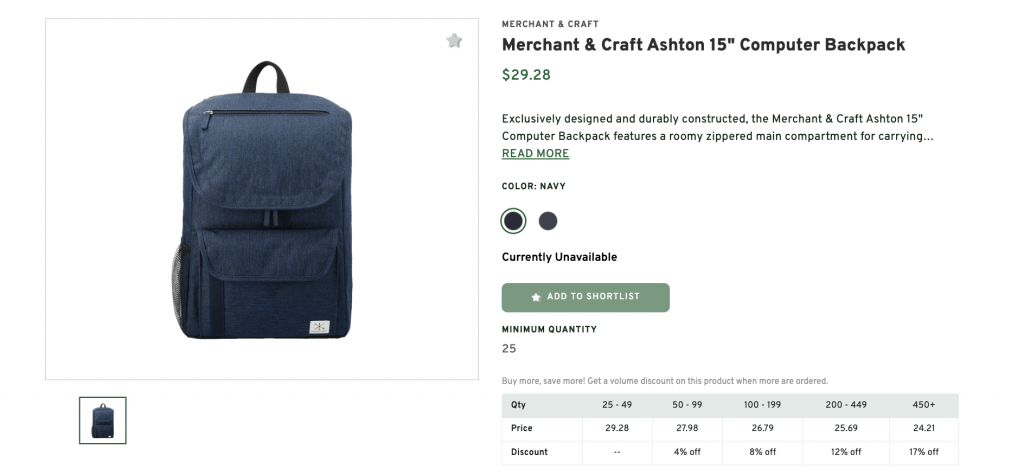This screenshot has height=475, width=1024.
Task: Click the main backpack product image
Action: pyautogui.click(x=262, y=200)
